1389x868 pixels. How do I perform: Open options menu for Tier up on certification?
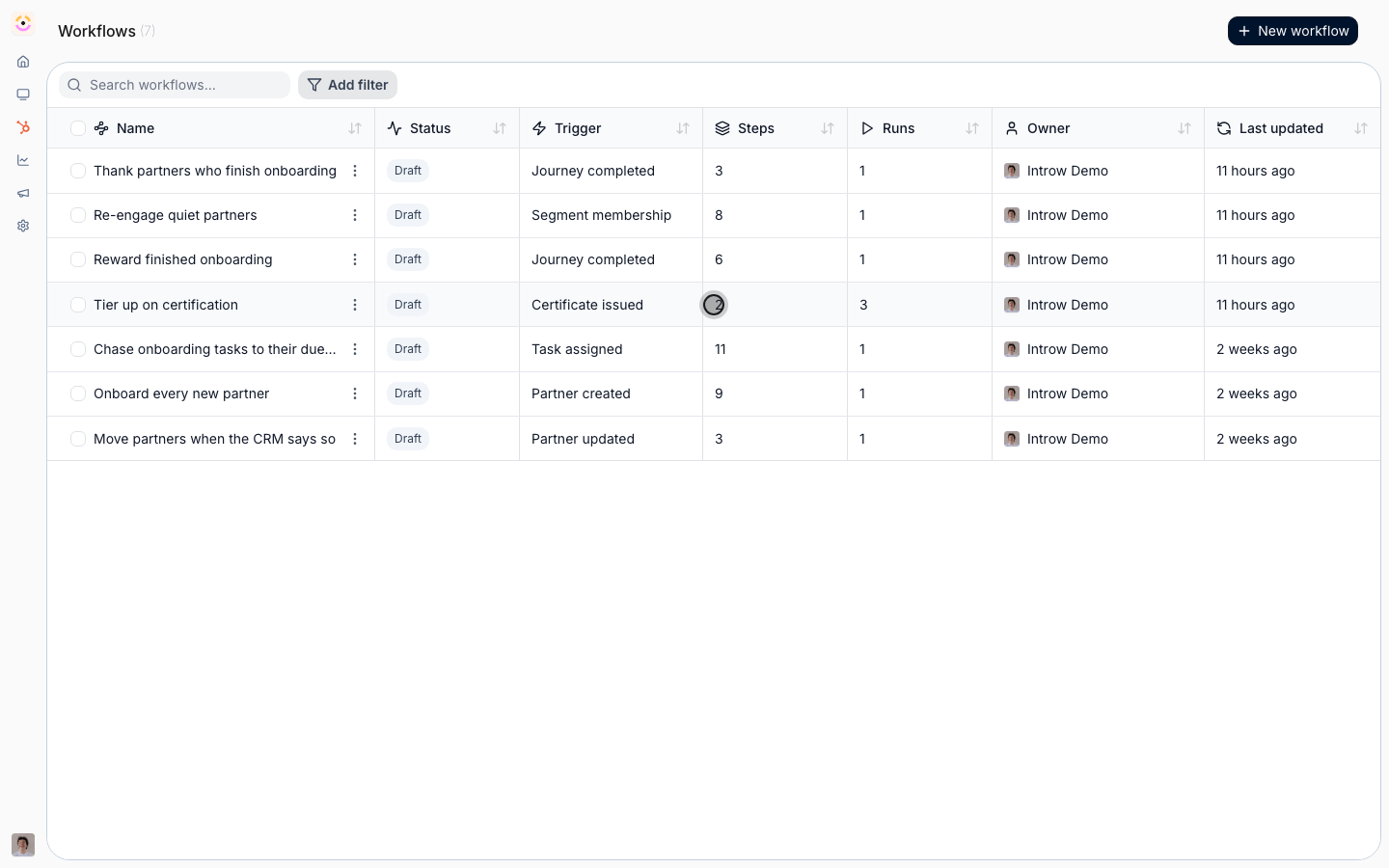pos(355,305)
